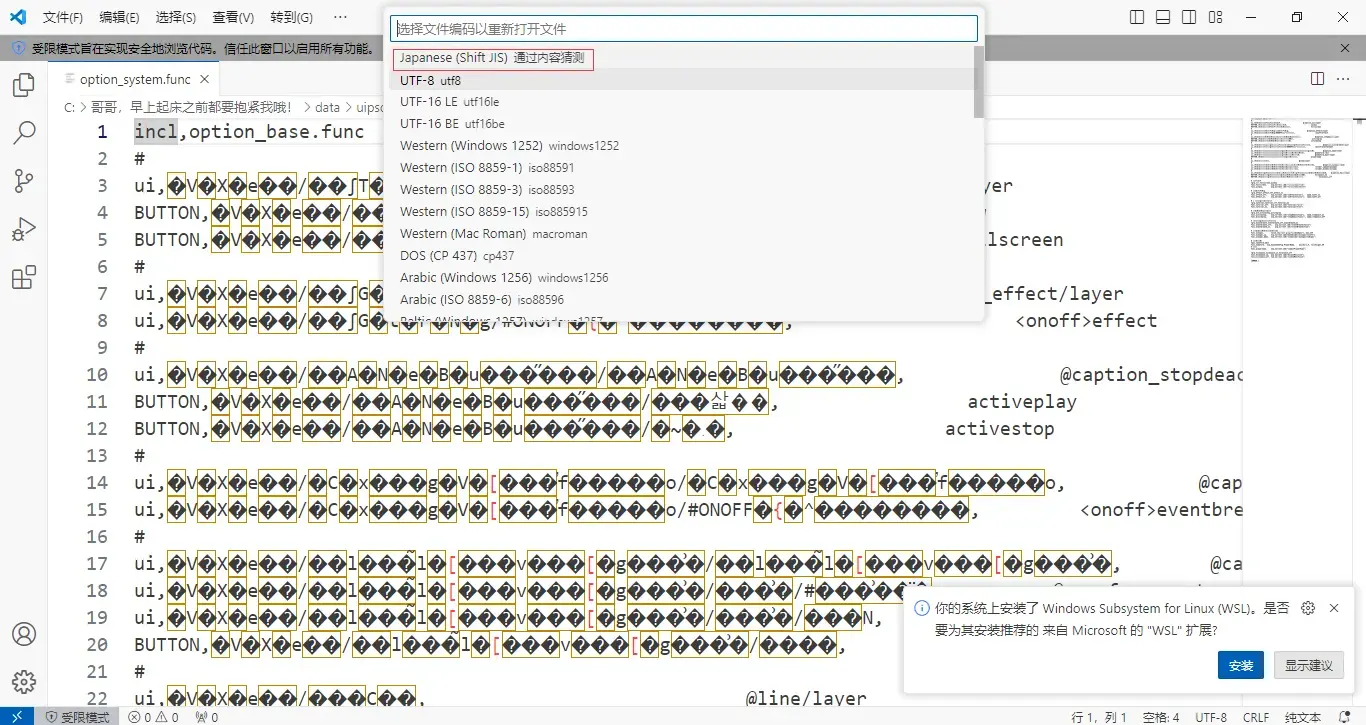This screenshot has height=725, width=1366.
Task: Focus the encoding search input field
Action: pyautogui.click(x=684, y=29)
